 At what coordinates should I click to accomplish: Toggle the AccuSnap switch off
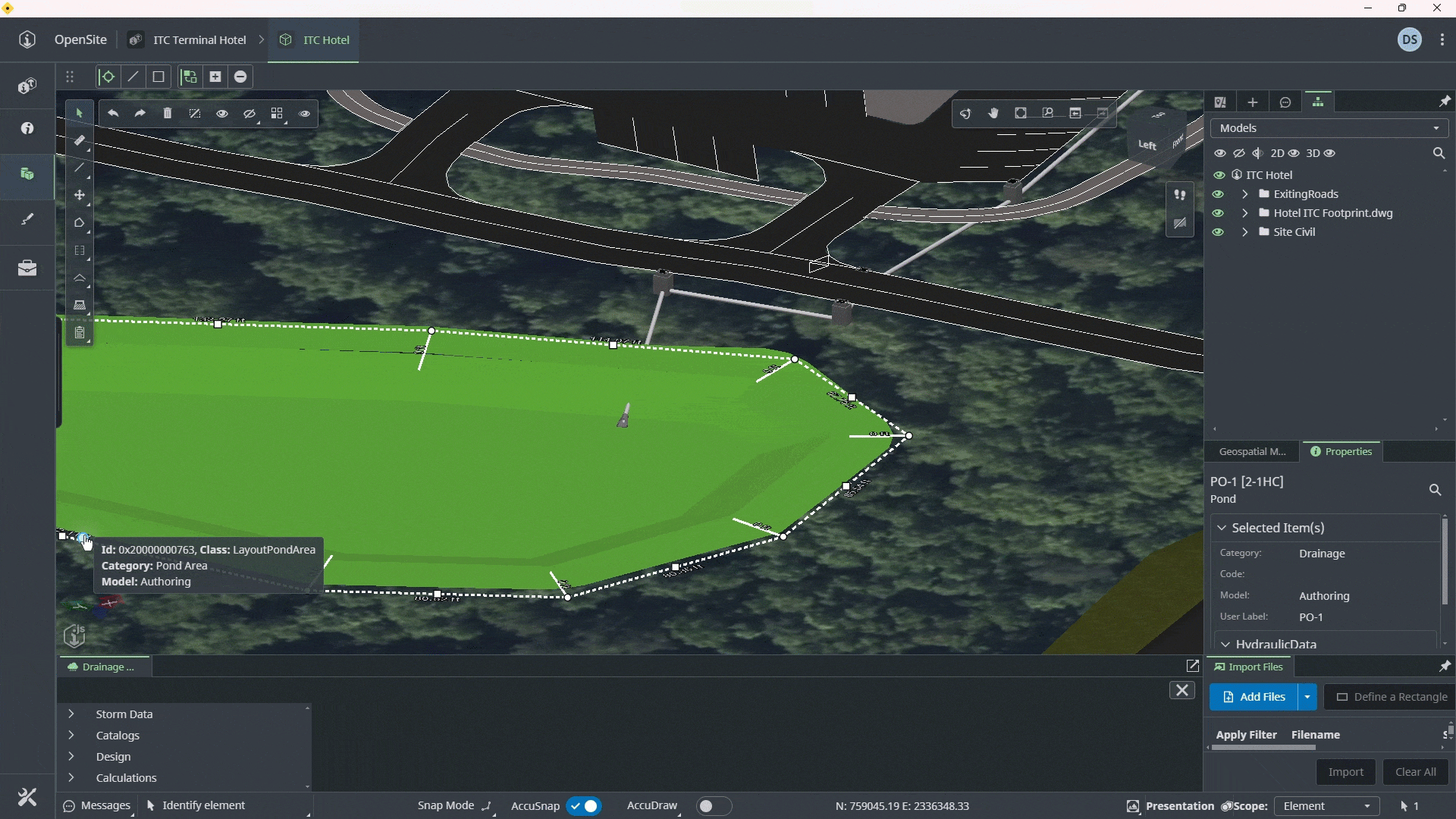(584, 806)
